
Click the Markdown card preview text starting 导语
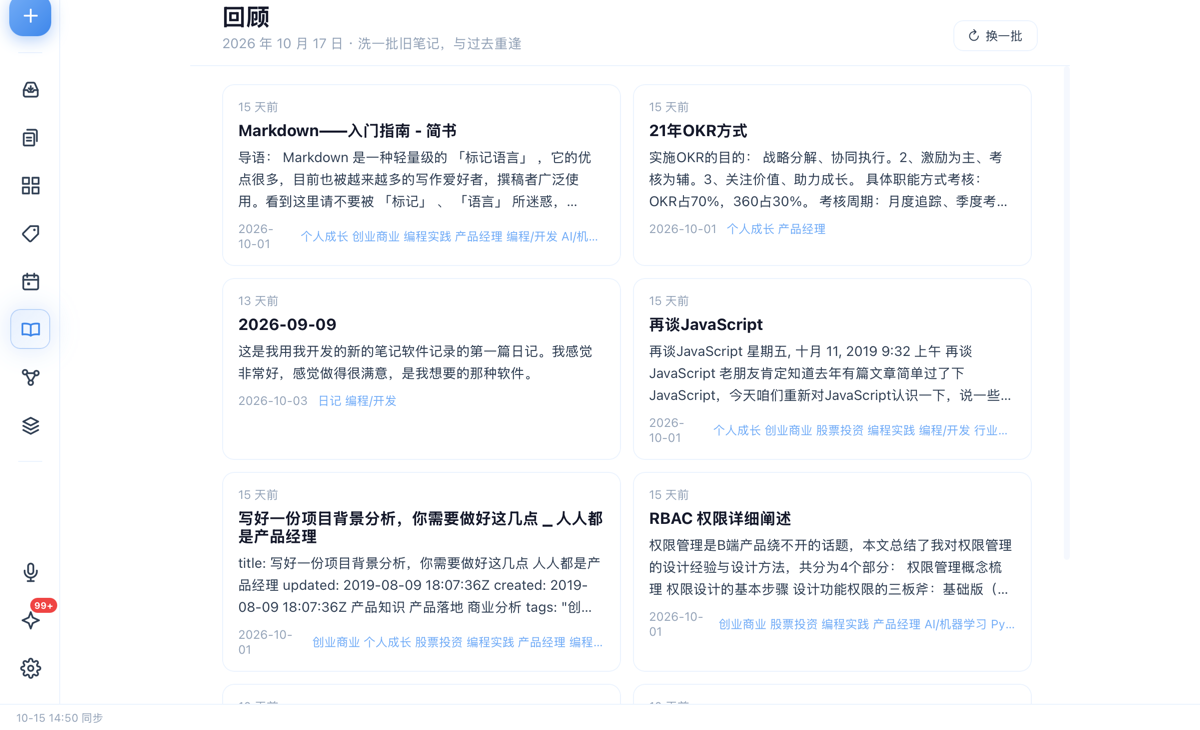(415, 180)
